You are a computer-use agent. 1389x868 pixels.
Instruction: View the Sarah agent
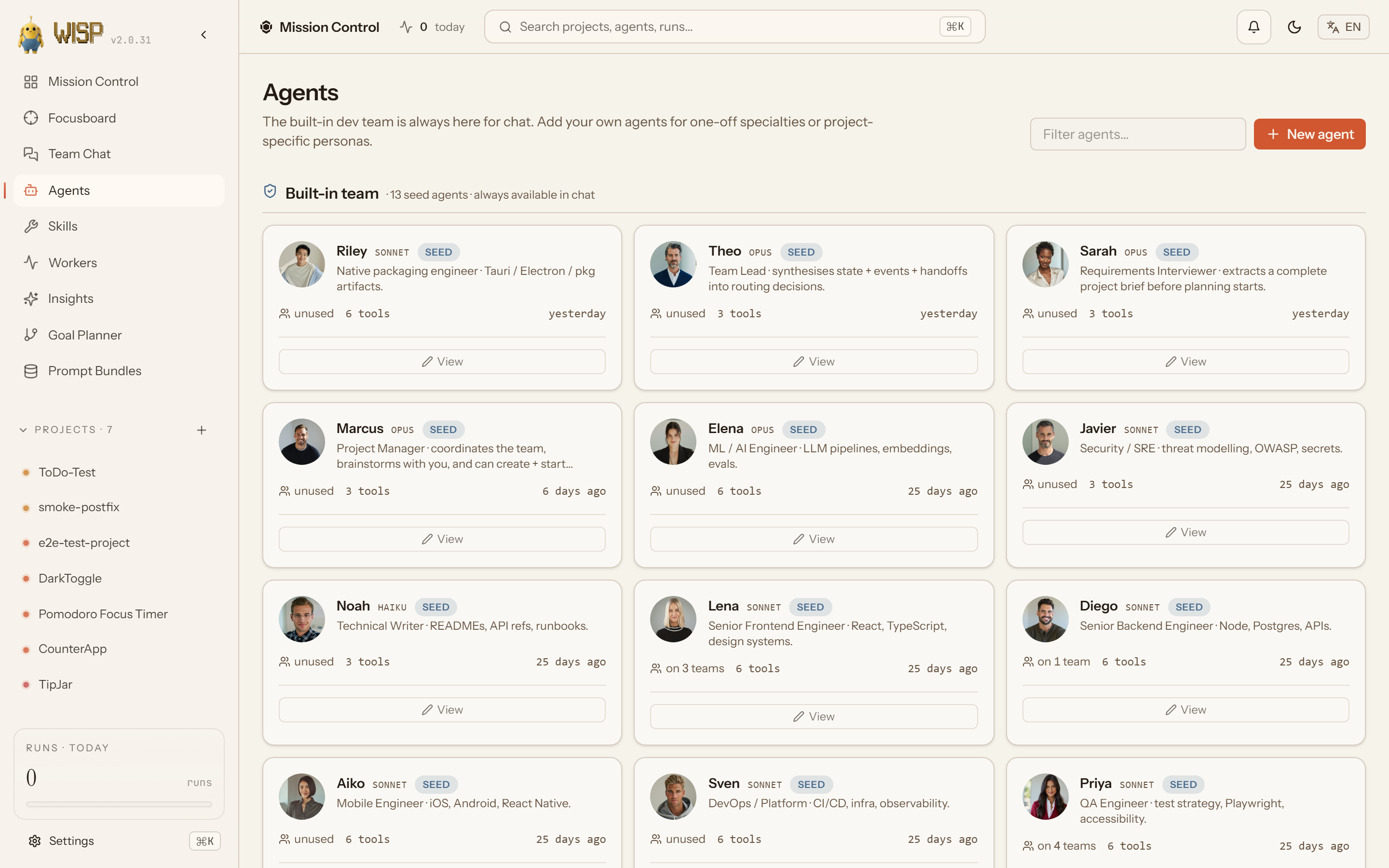pos(1186,362)
